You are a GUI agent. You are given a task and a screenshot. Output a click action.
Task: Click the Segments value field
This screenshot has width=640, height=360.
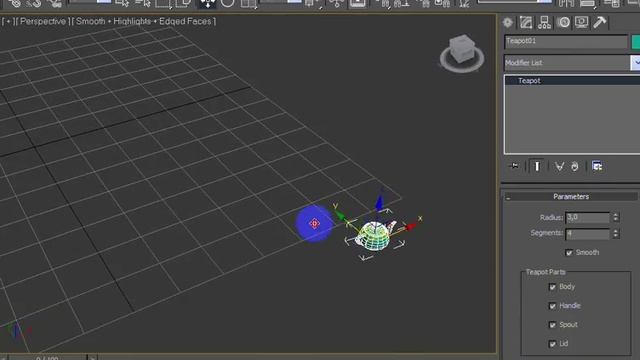coord(587,233)
